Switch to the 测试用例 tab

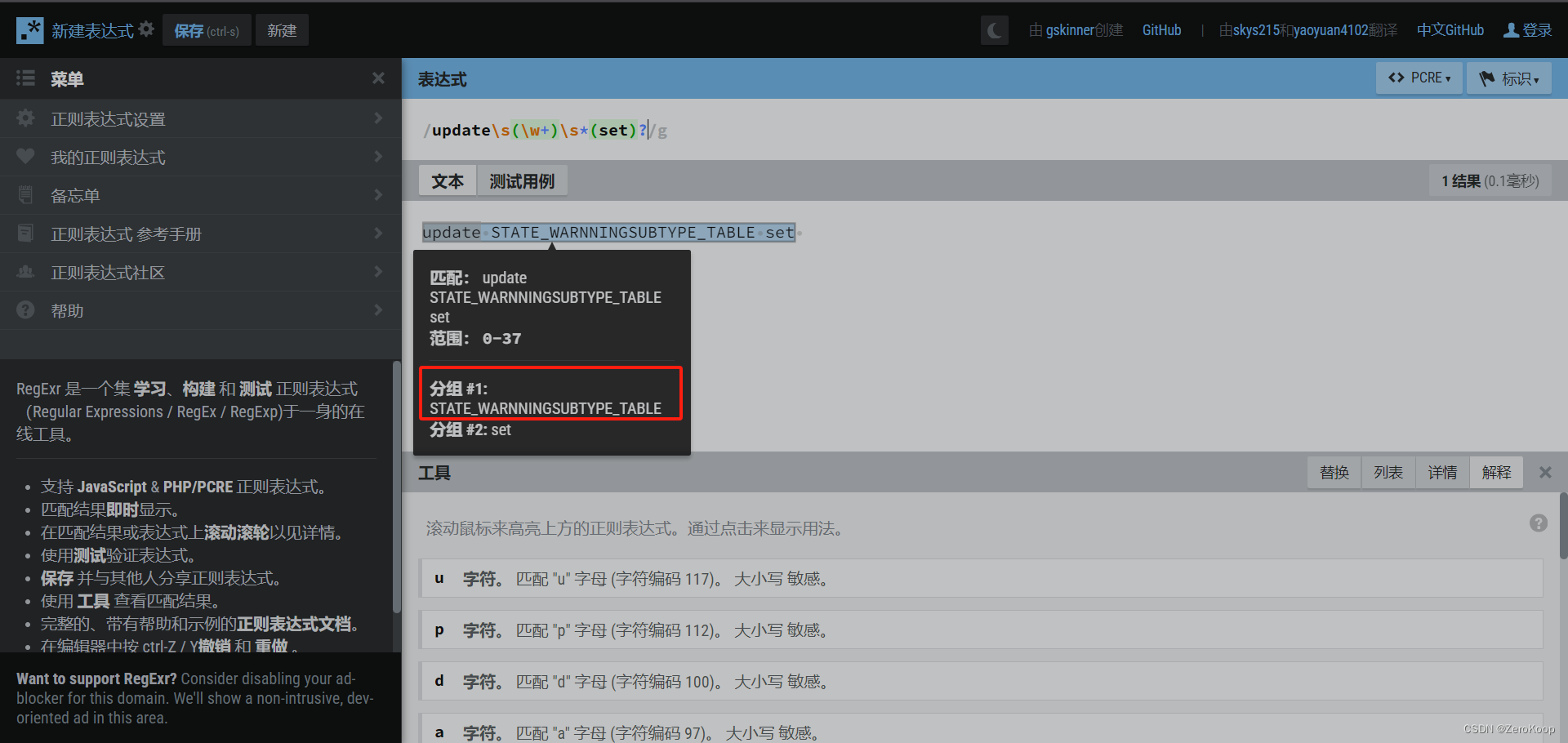point(522,181)
